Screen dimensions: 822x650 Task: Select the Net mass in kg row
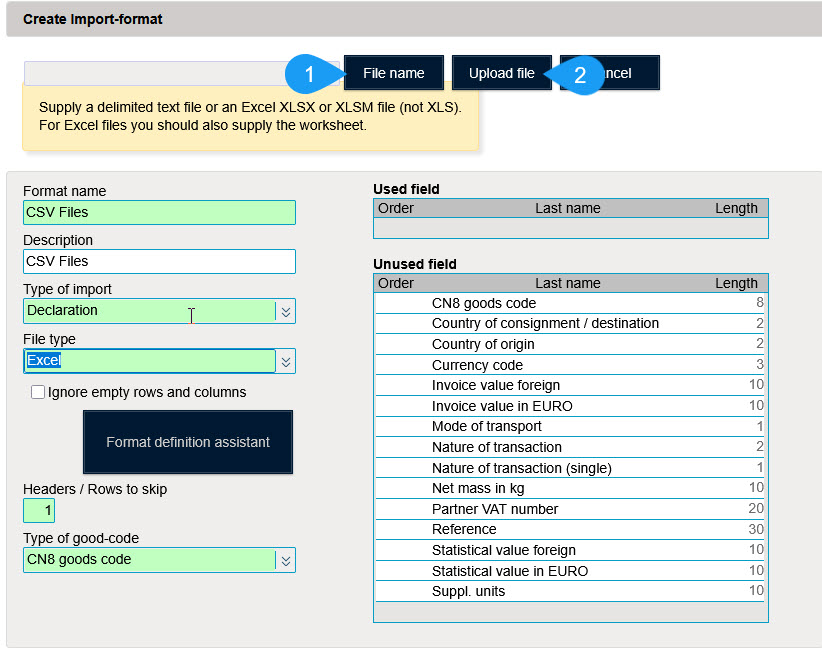click(x=570, y=488)
